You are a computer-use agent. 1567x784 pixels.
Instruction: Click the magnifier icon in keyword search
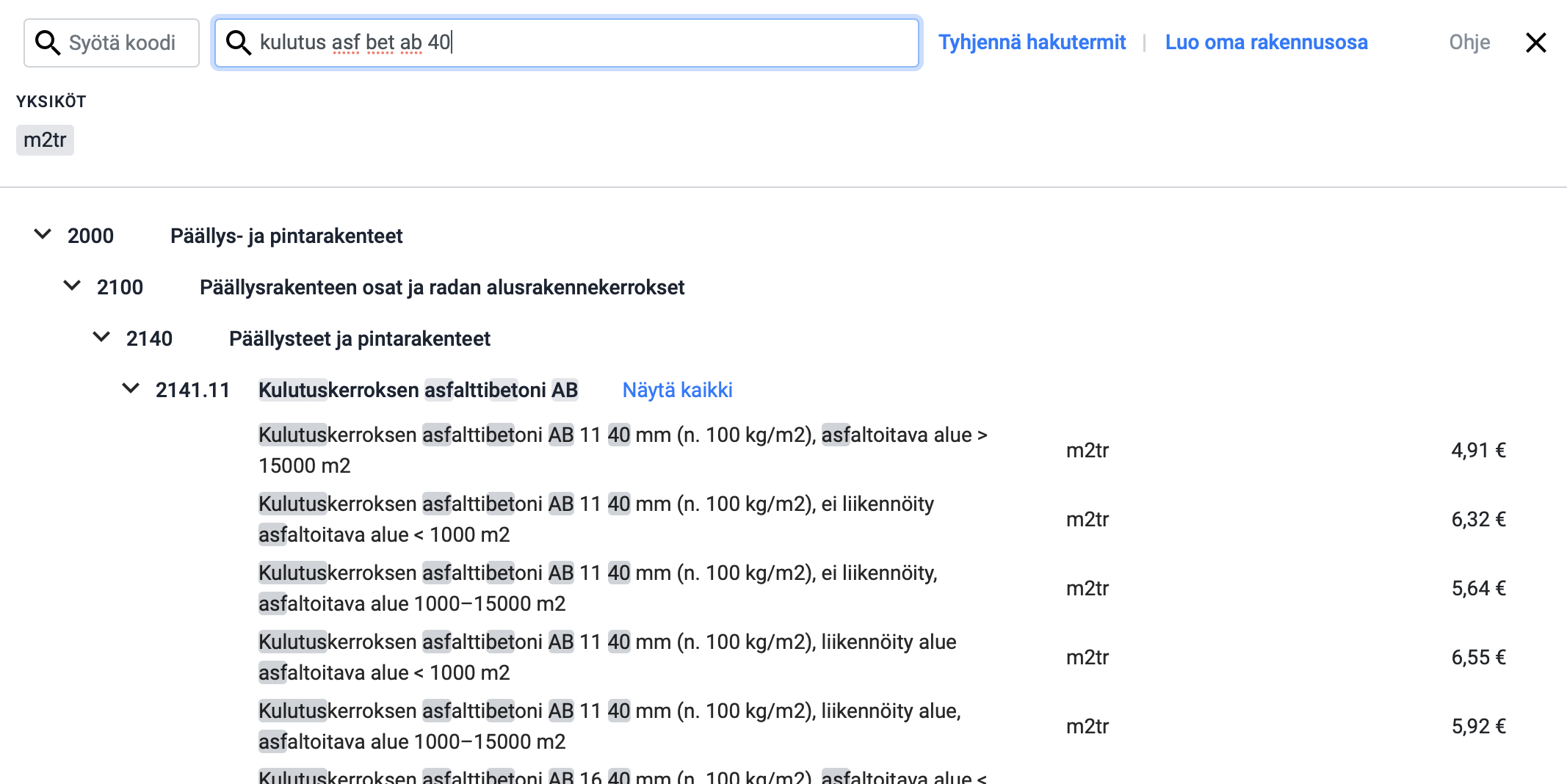(x=239, y=43)
